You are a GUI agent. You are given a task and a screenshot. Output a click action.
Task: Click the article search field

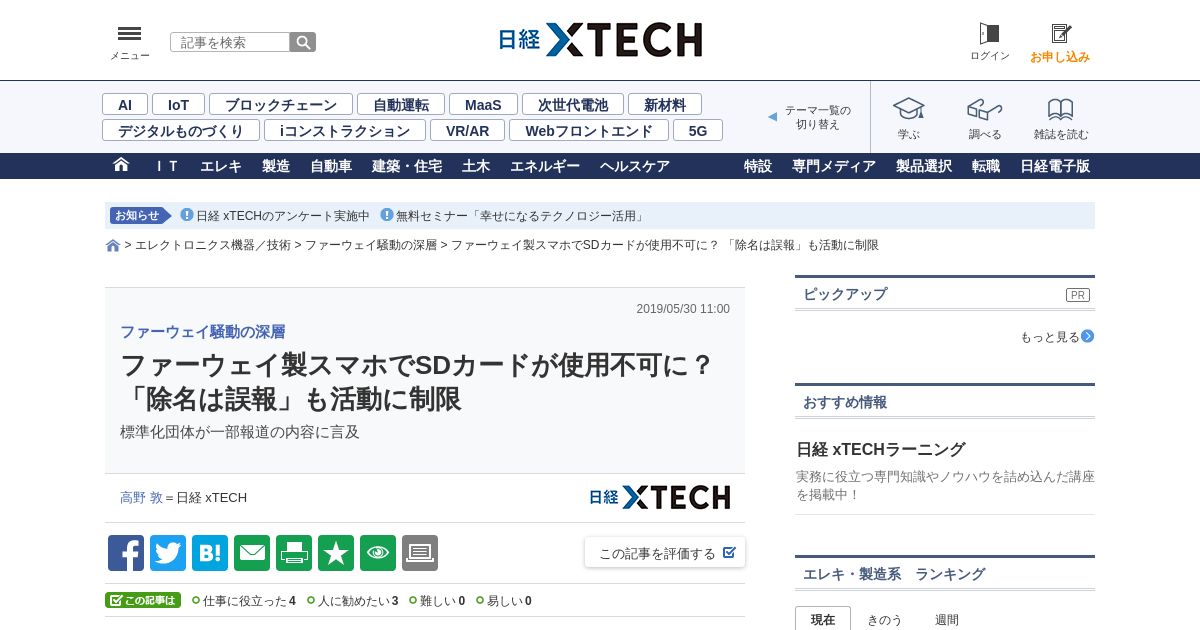pos(230,42)
